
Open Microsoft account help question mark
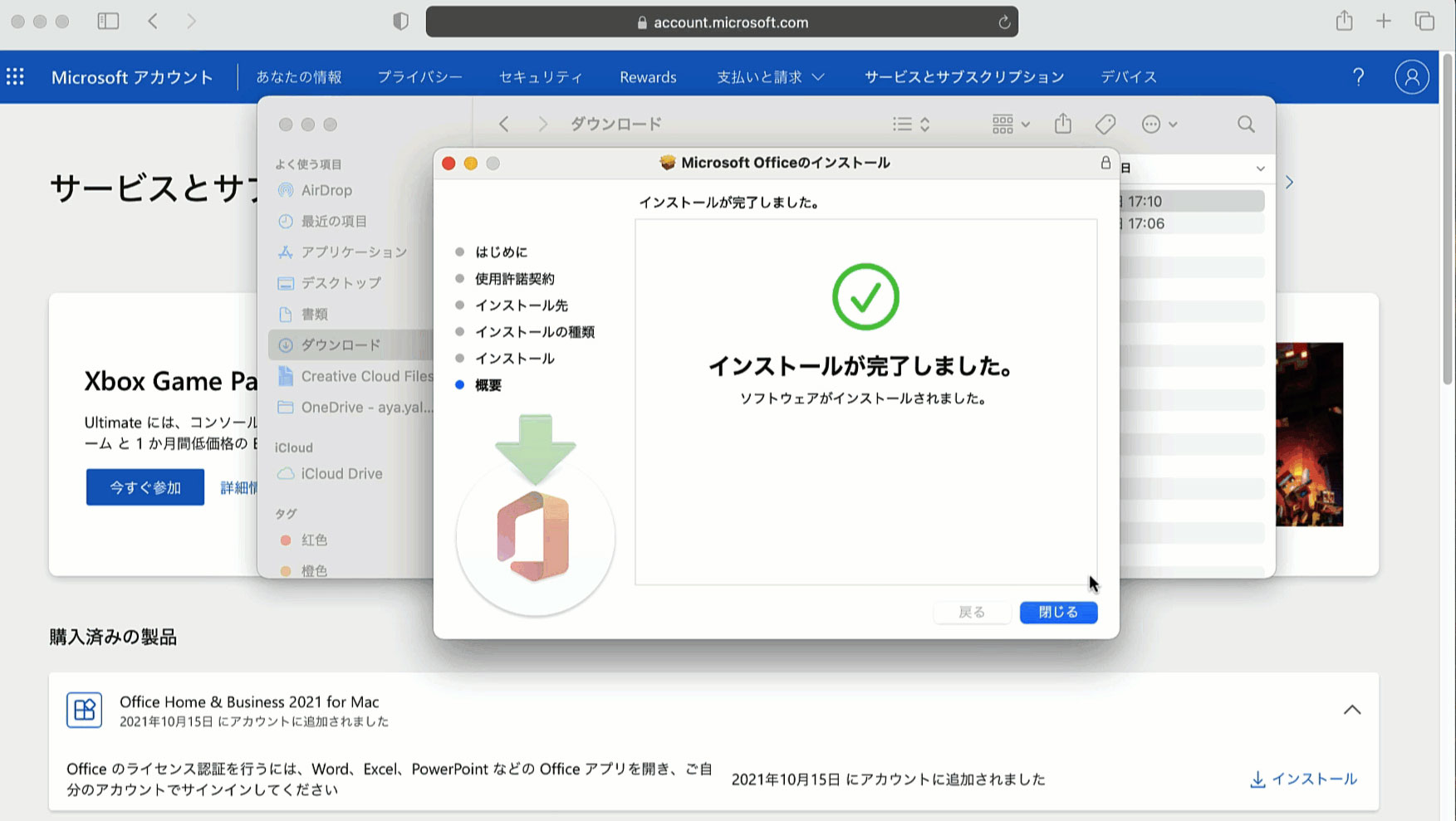coord(1358,77)
